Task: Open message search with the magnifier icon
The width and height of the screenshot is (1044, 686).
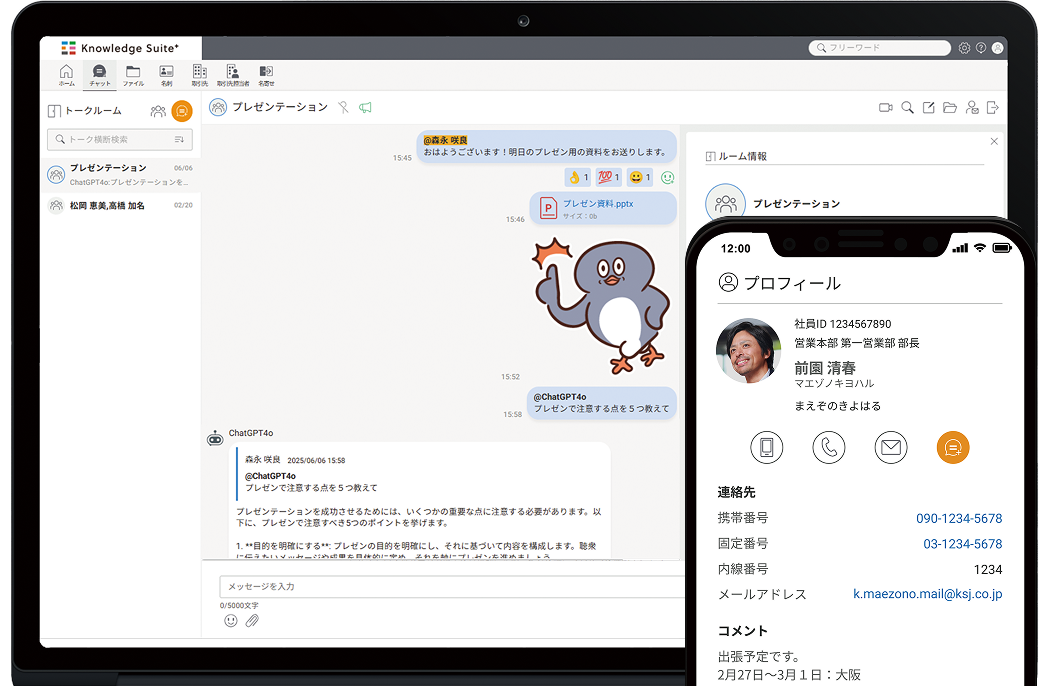Action: [907, 107]
